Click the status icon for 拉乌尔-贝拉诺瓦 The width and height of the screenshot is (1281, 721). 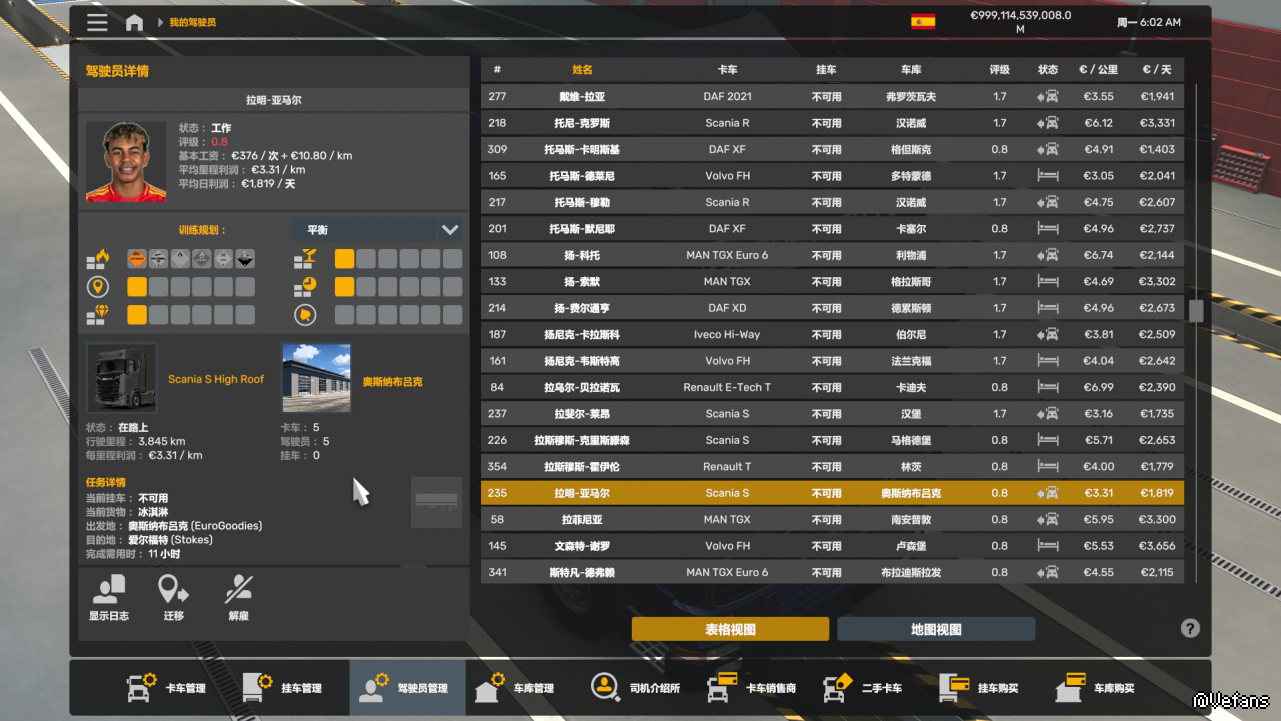[1048, 387]
